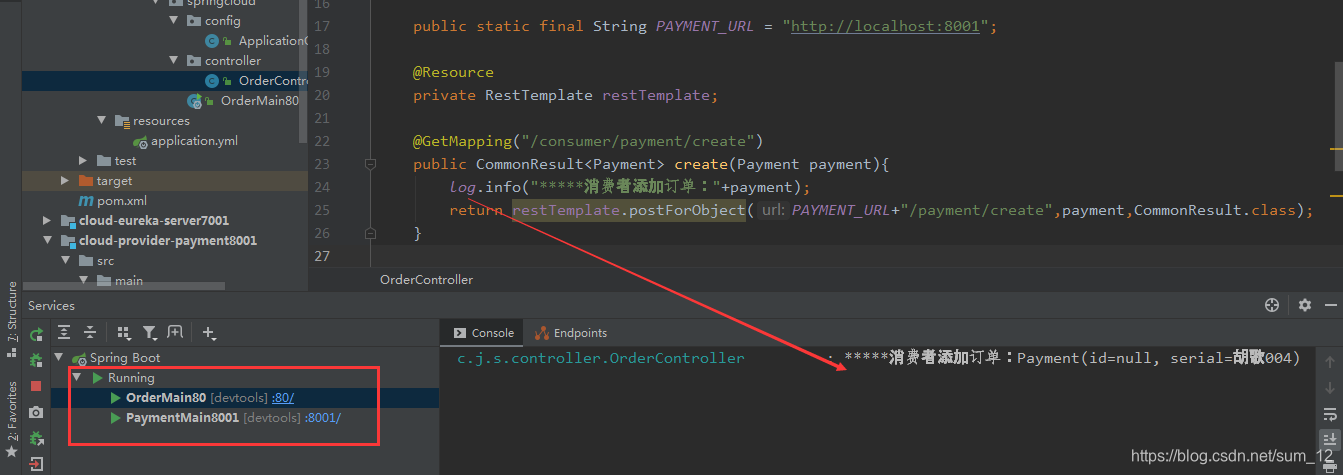Click line number 22 in the gutter
Screen dimensions: 1343x475
click(321, 141)
